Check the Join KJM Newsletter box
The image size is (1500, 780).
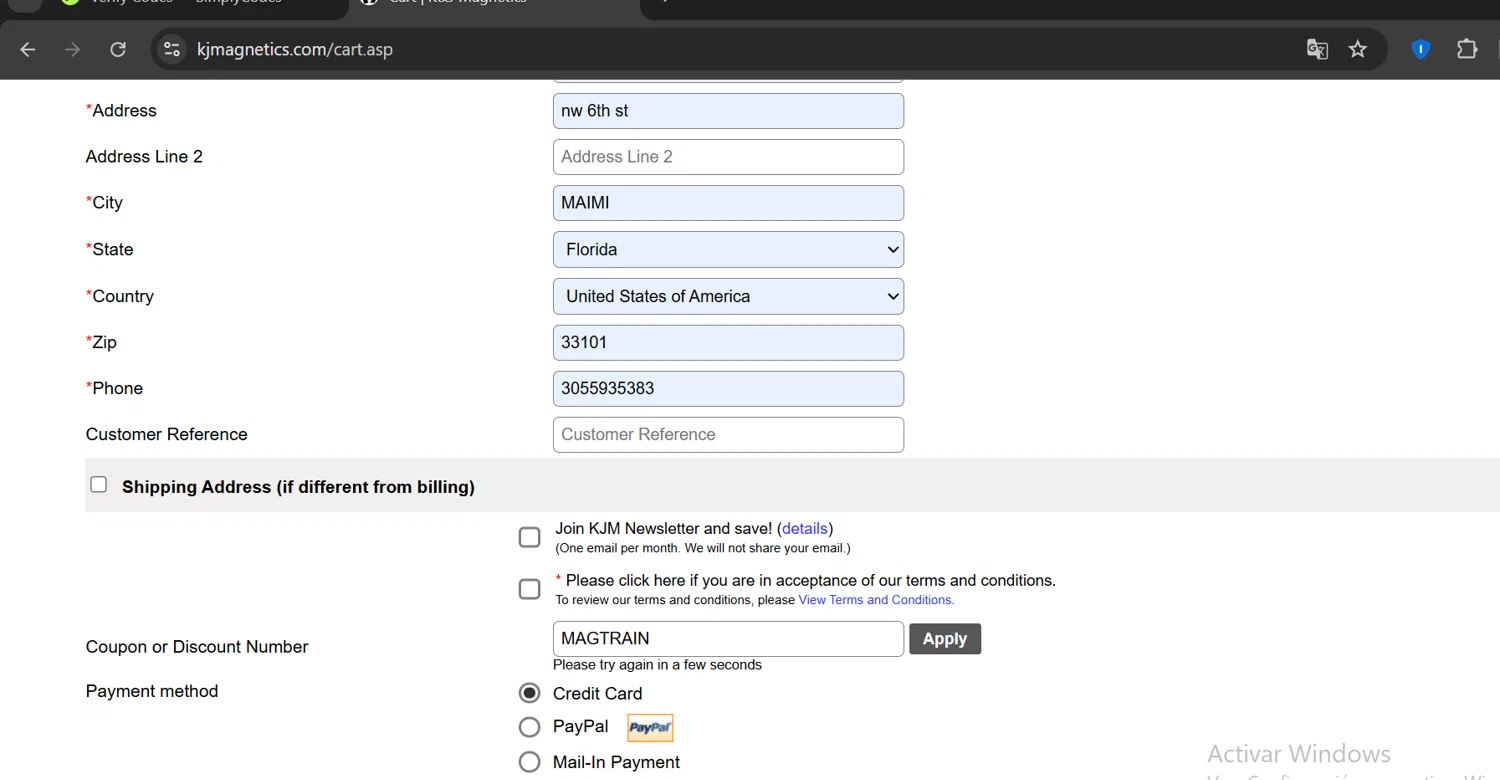[530, 537]
